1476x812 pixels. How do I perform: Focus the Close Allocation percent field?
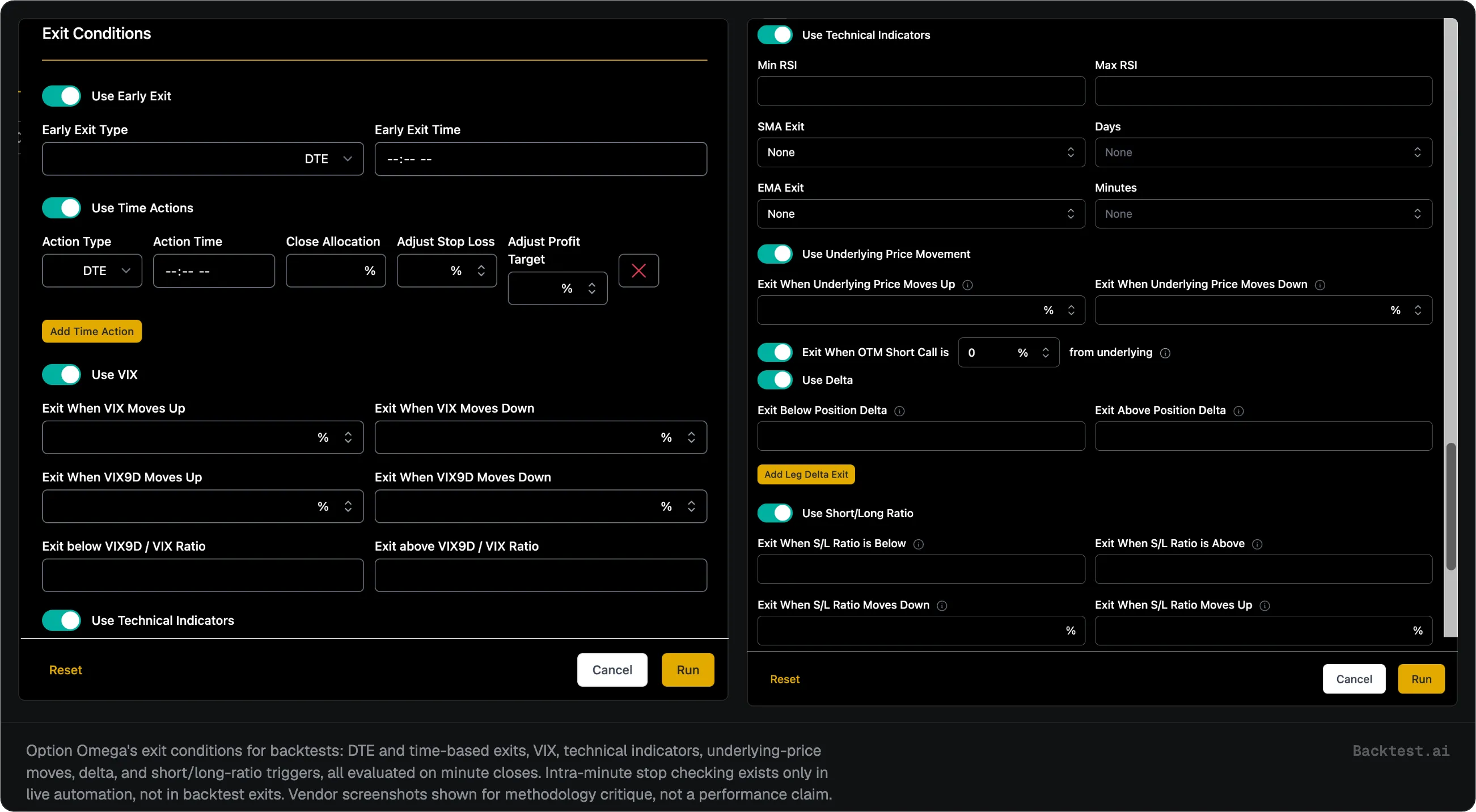(336, 270)
